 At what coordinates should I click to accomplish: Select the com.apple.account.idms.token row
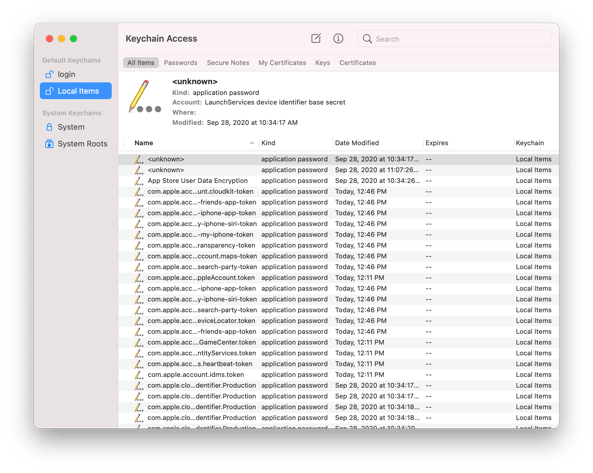[x=338, y=375]
